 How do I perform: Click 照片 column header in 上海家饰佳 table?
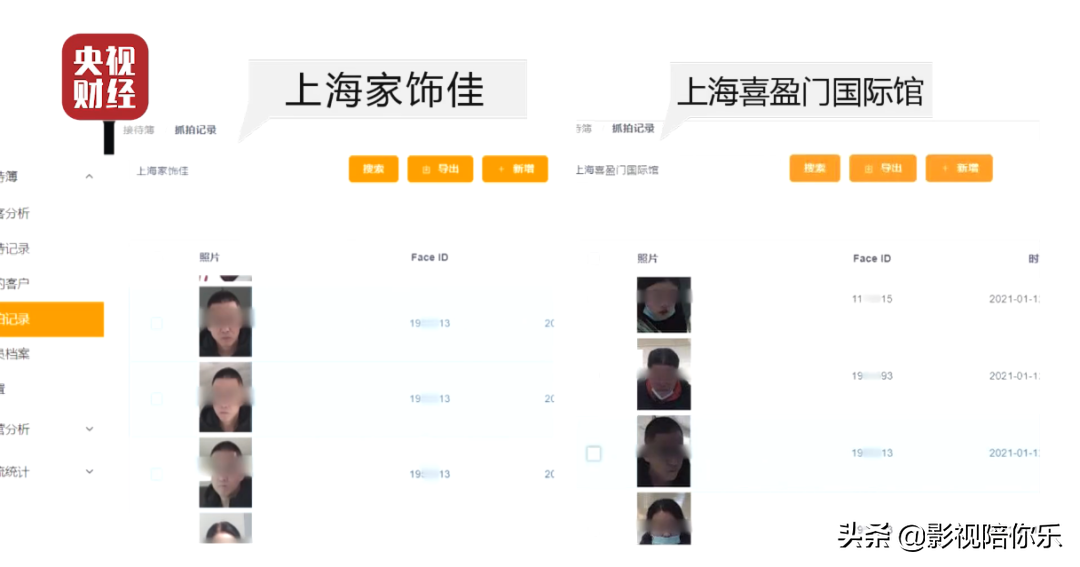(x=209, y=257)
